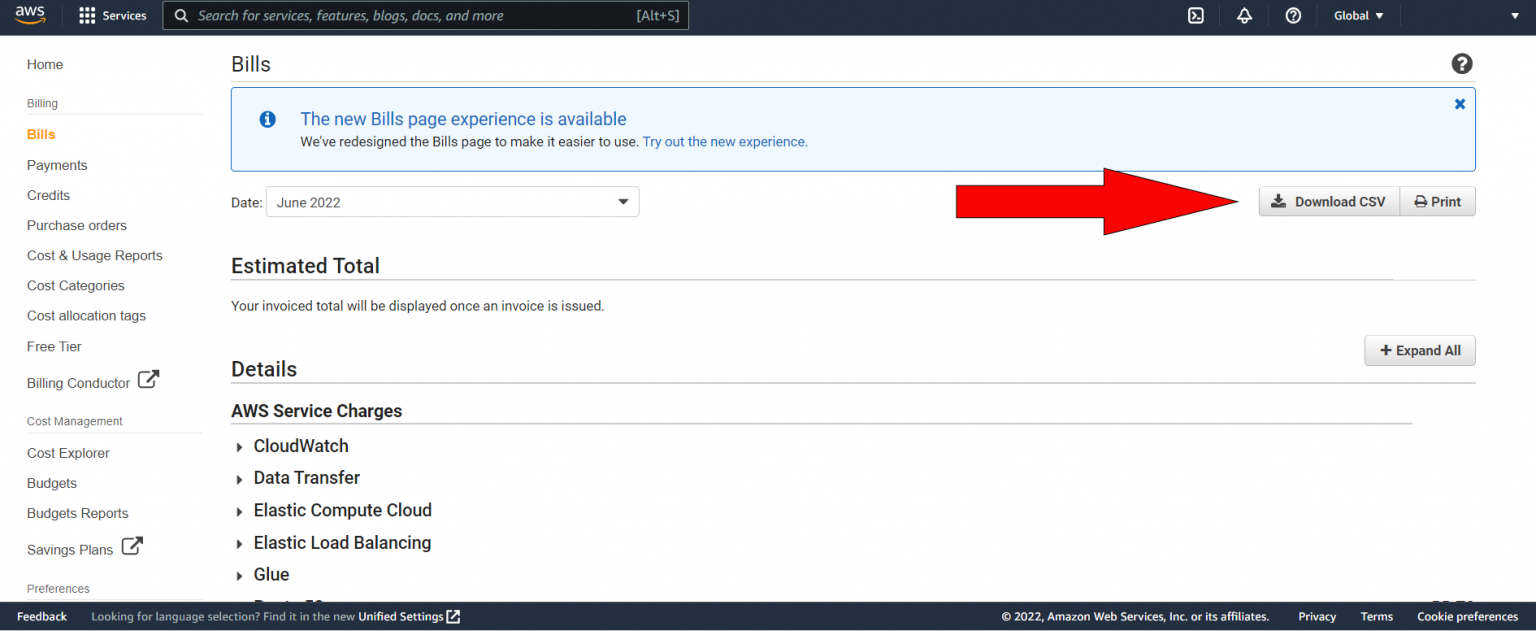Dismiss the new Bills page banner

1459,103
